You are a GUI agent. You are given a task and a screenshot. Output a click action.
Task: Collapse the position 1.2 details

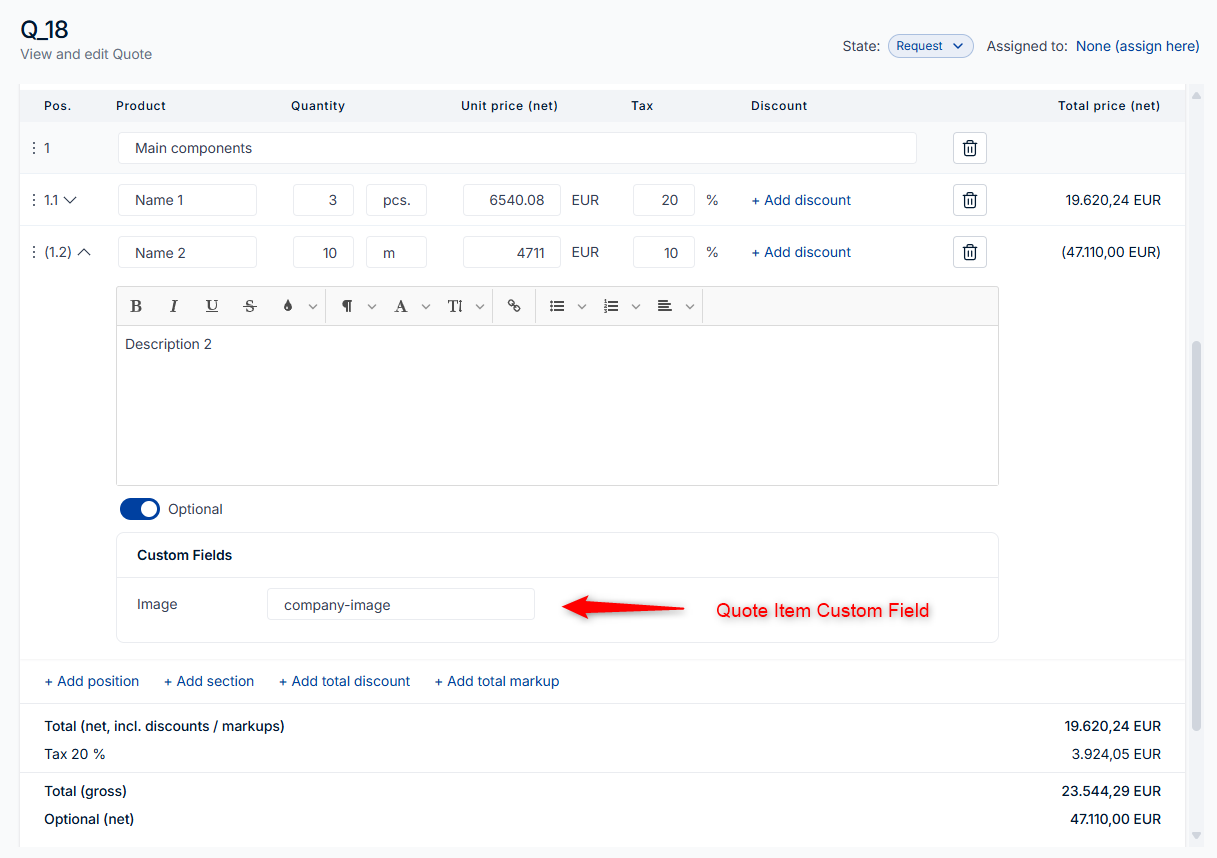tap(84, 252)
